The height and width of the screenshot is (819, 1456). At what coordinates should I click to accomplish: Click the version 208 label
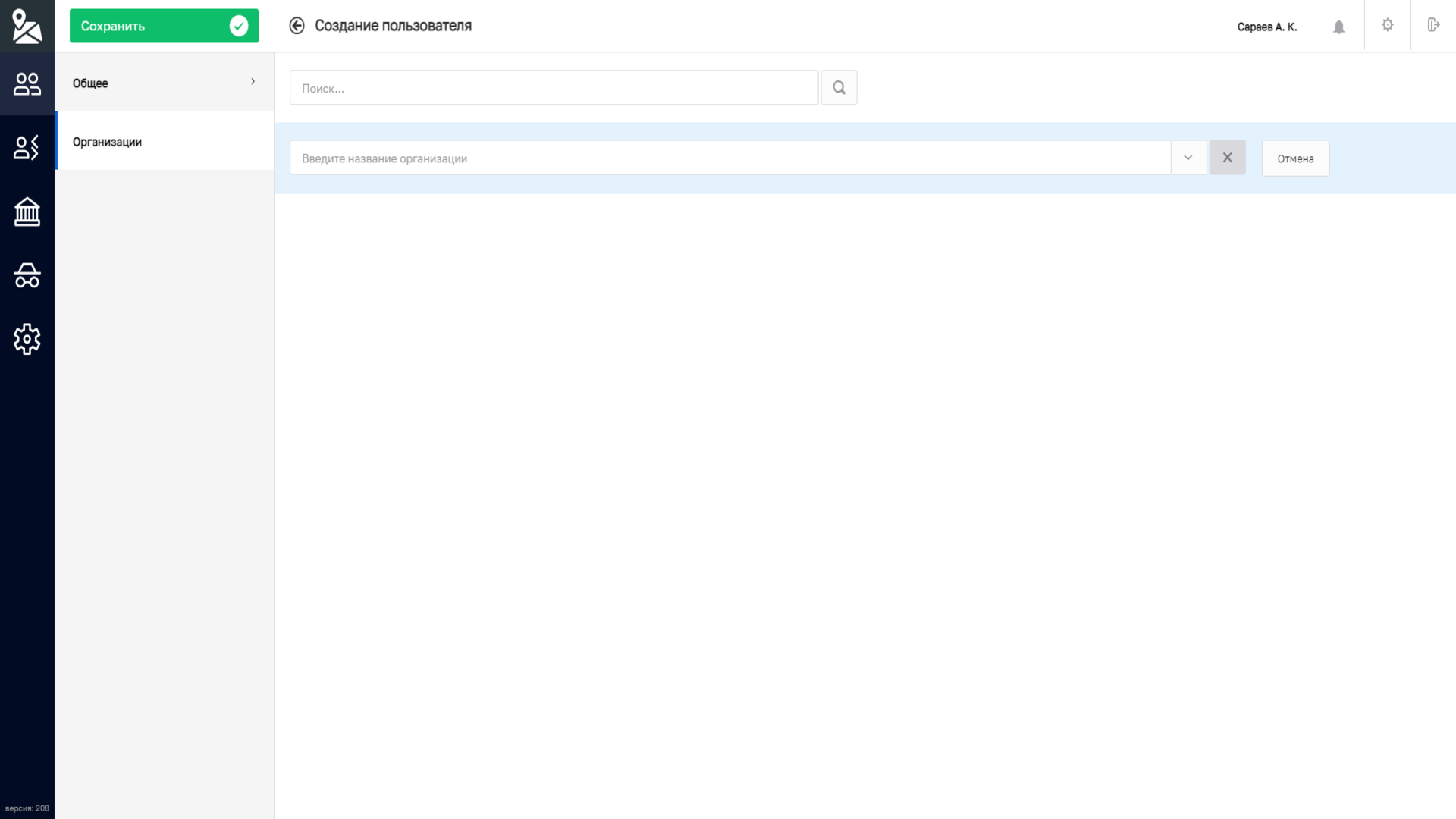click(x=27, y=808)
